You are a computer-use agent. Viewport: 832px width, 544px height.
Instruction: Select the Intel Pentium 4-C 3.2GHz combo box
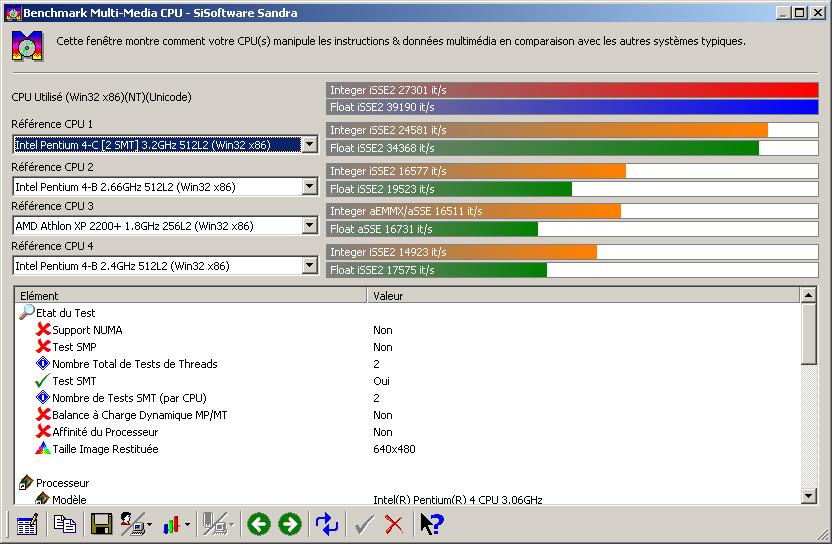tap(165, 144)
